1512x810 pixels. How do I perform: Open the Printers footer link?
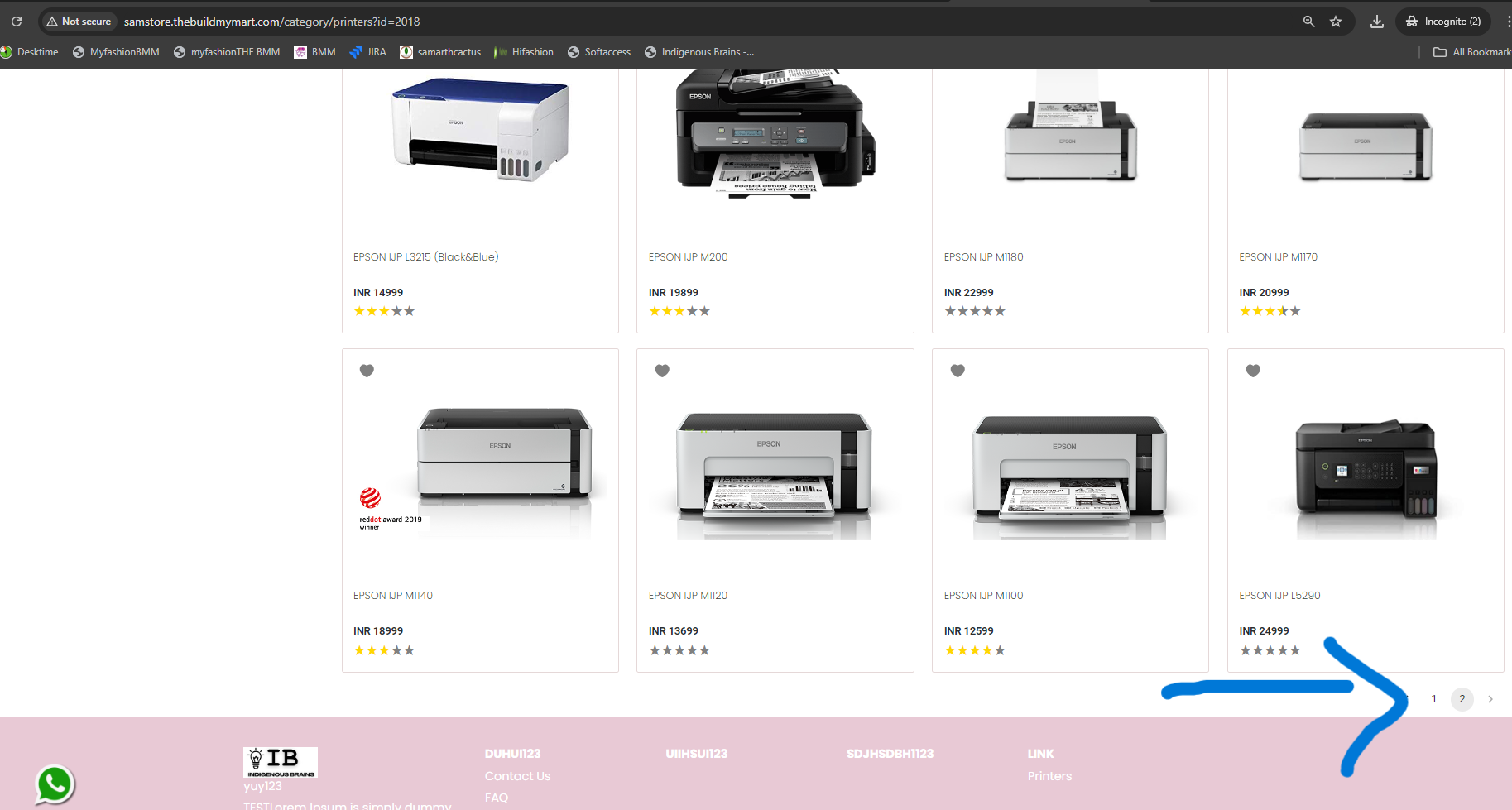[x=1049, y=776]
